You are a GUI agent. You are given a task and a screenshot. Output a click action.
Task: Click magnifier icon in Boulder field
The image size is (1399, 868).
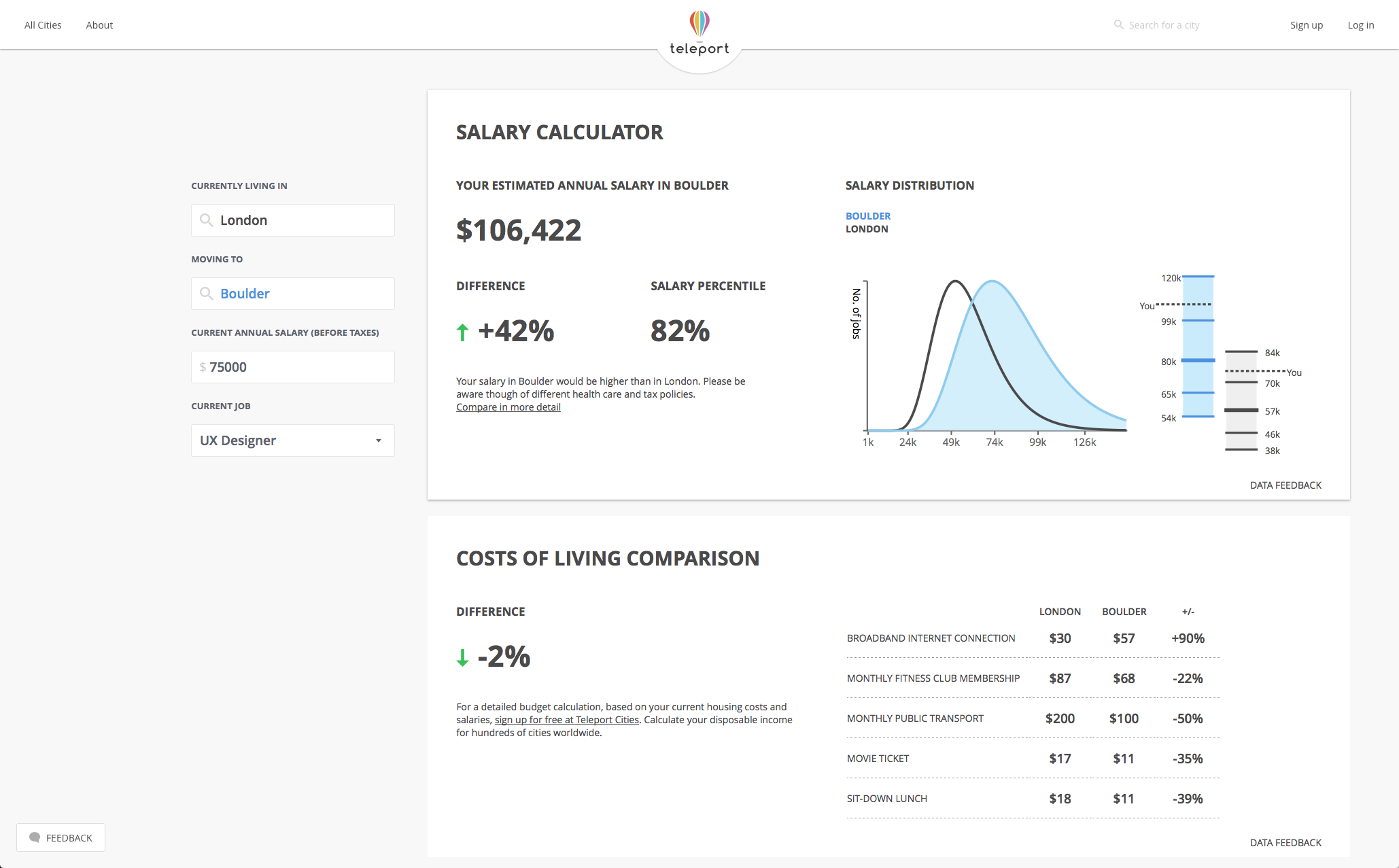coord(206,294)
